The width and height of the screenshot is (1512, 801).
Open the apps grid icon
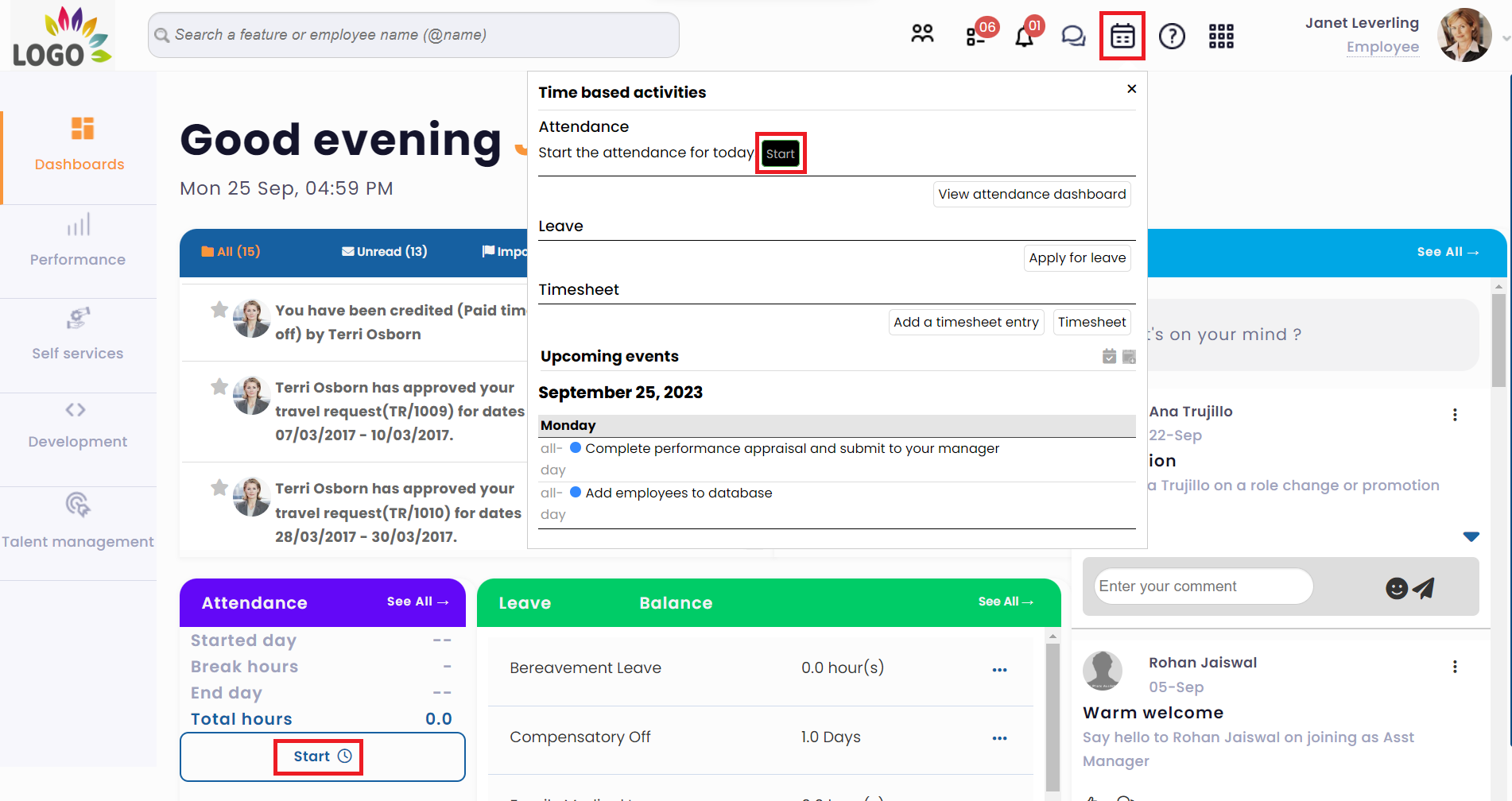(x=1221, y=36)
